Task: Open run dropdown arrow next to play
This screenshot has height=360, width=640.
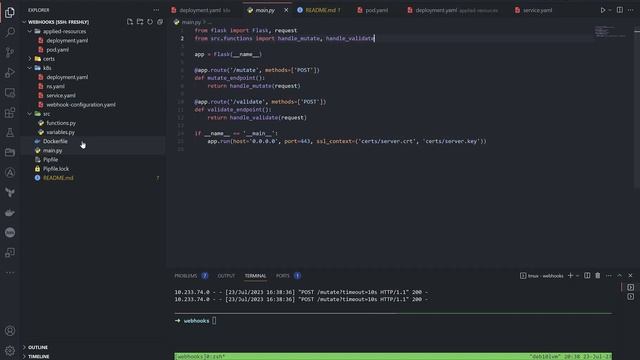Action: pyautogui.click(x=610, y=10)
